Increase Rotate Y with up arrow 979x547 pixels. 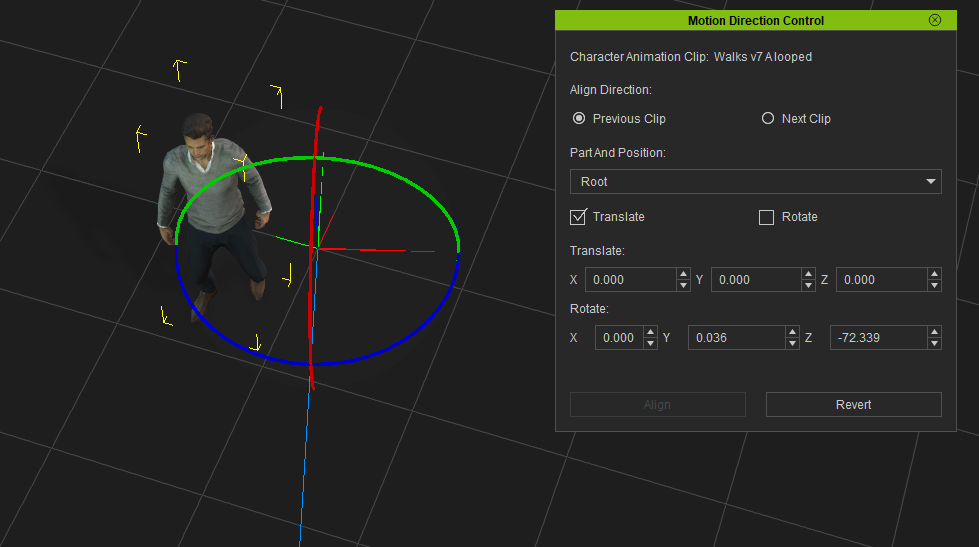click(792, 332)
